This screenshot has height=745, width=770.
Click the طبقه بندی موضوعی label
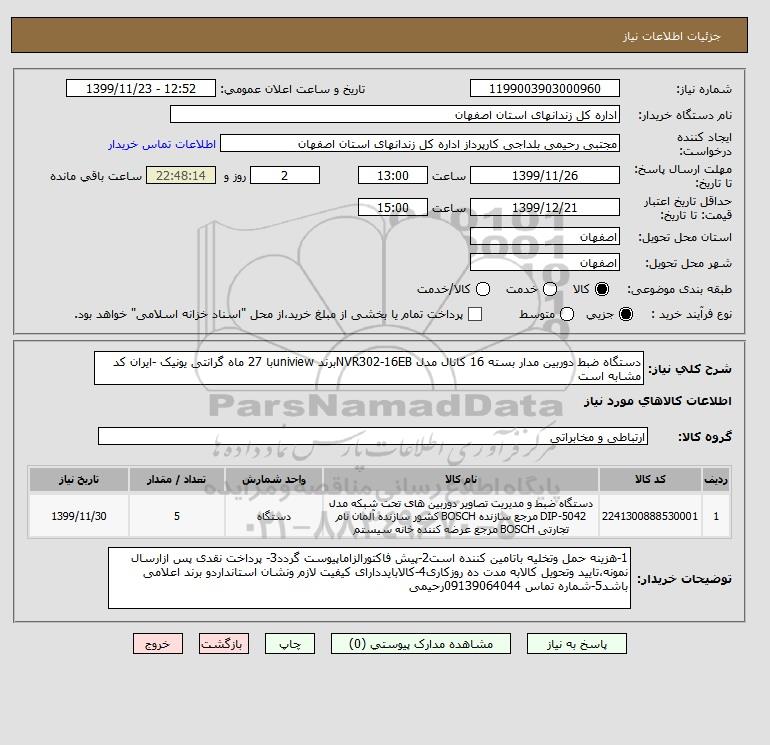click(679, 290)
